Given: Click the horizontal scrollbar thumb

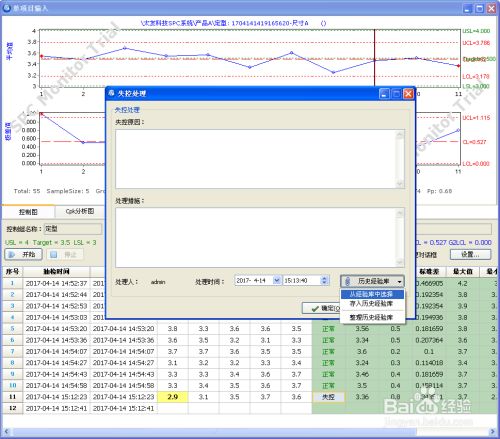Looking at the screenshot, I should tap(213, 432).
